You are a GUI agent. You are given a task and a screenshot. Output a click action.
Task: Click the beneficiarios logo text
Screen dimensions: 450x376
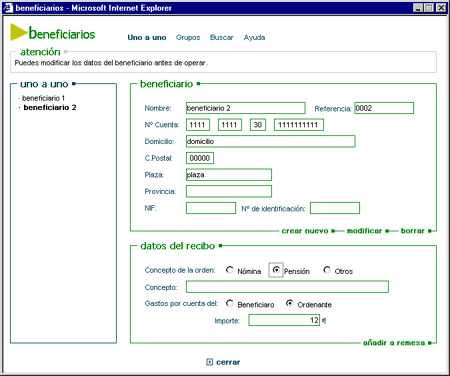click(x=62, y=34)
